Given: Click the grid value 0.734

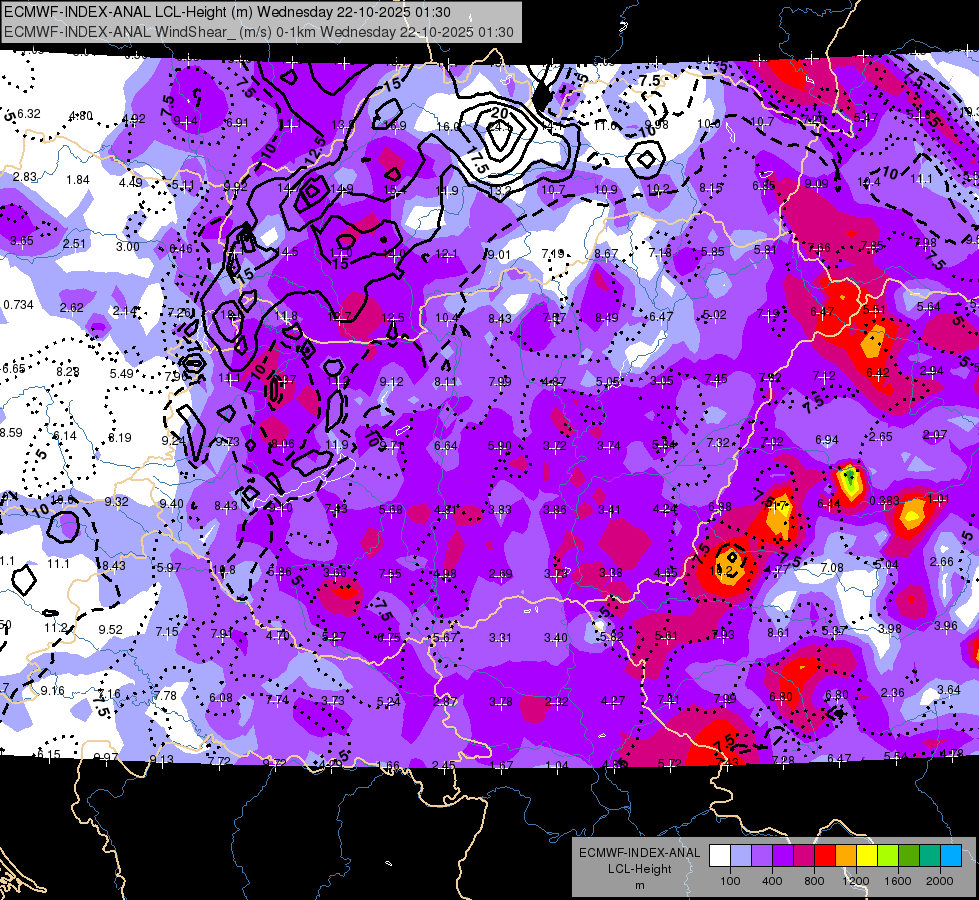Looking at the screenshot, I should click(19, 305).
